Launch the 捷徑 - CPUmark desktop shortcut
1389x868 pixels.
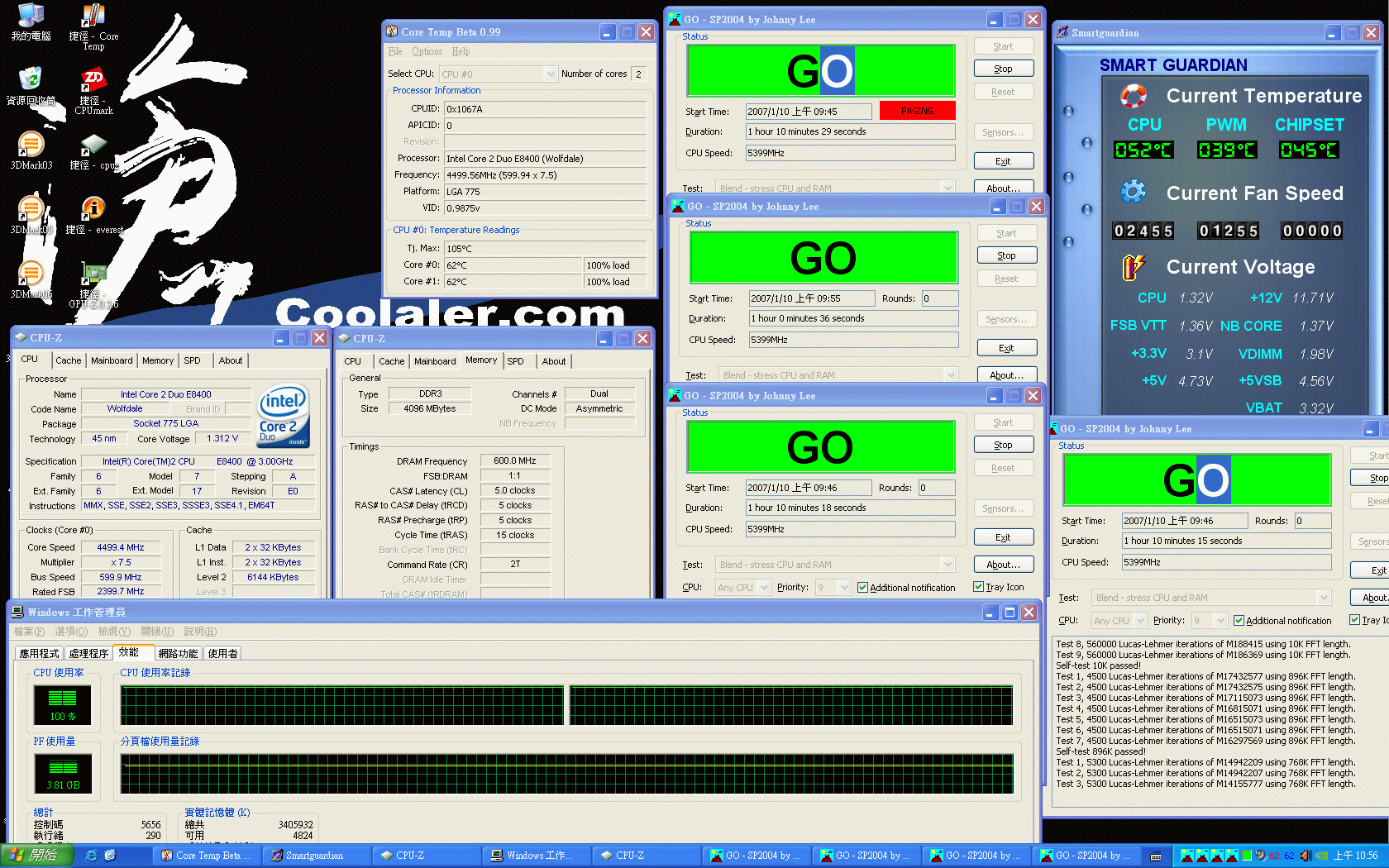point(93,91)
